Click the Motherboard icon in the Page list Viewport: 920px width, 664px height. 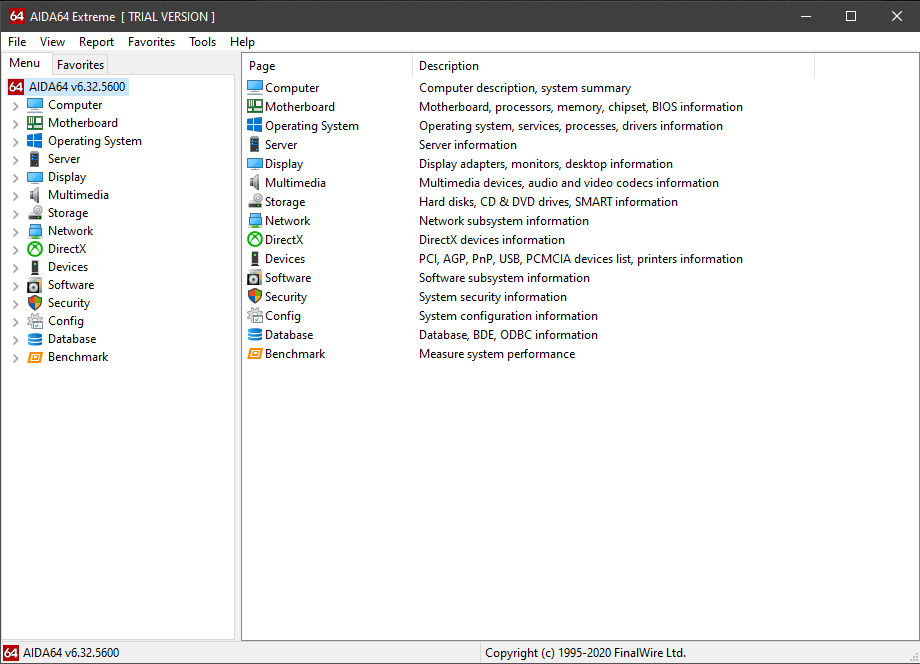pos(255,106)
